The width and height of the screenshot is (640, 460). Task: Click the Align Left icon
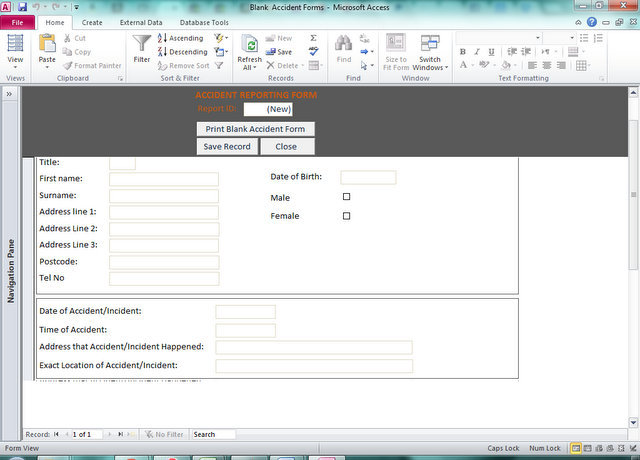pyautogui.click(x=532, y=65)
